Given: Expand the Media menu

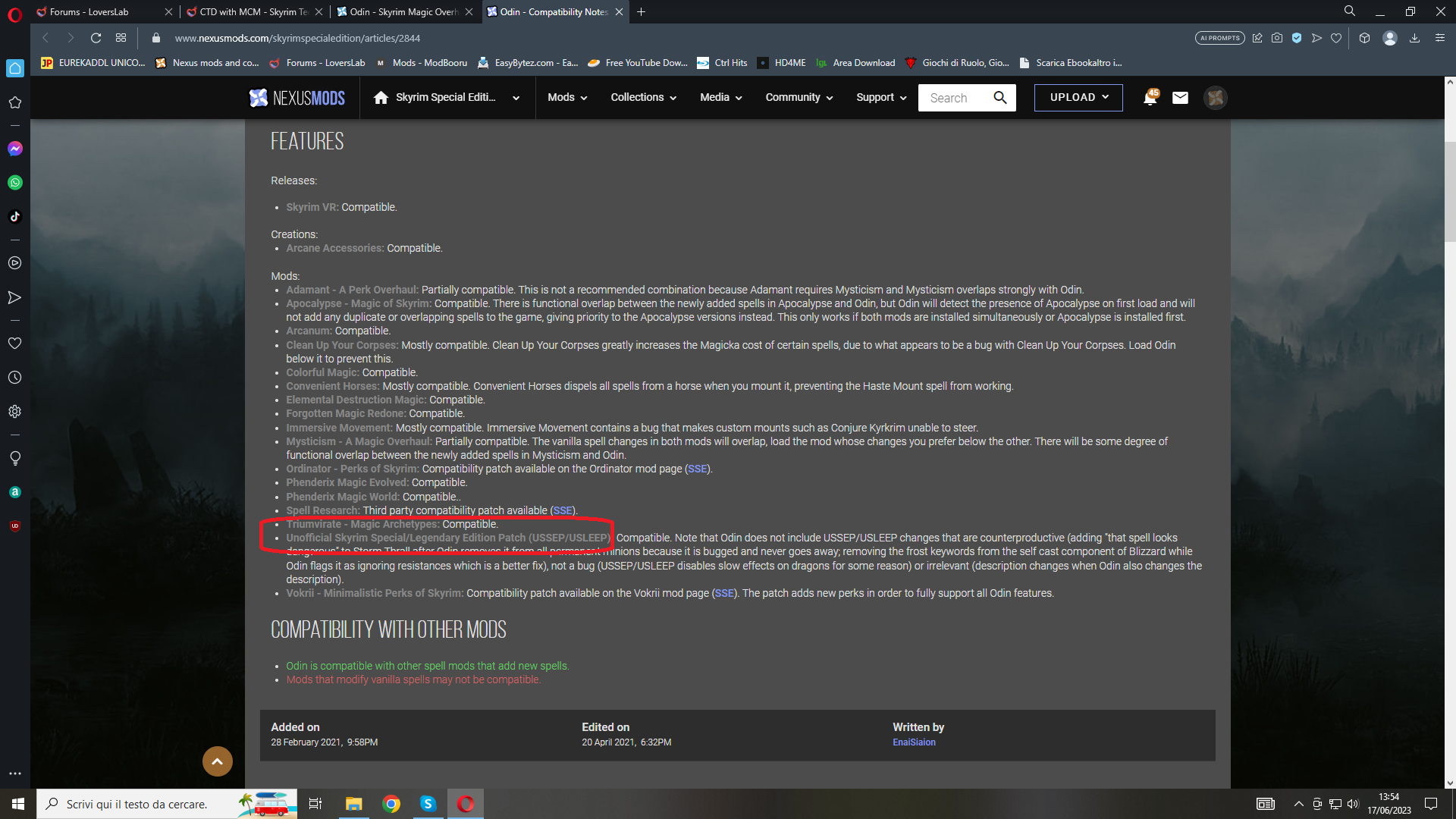Looking at the screenshot, I should click(x=721, y=98).
